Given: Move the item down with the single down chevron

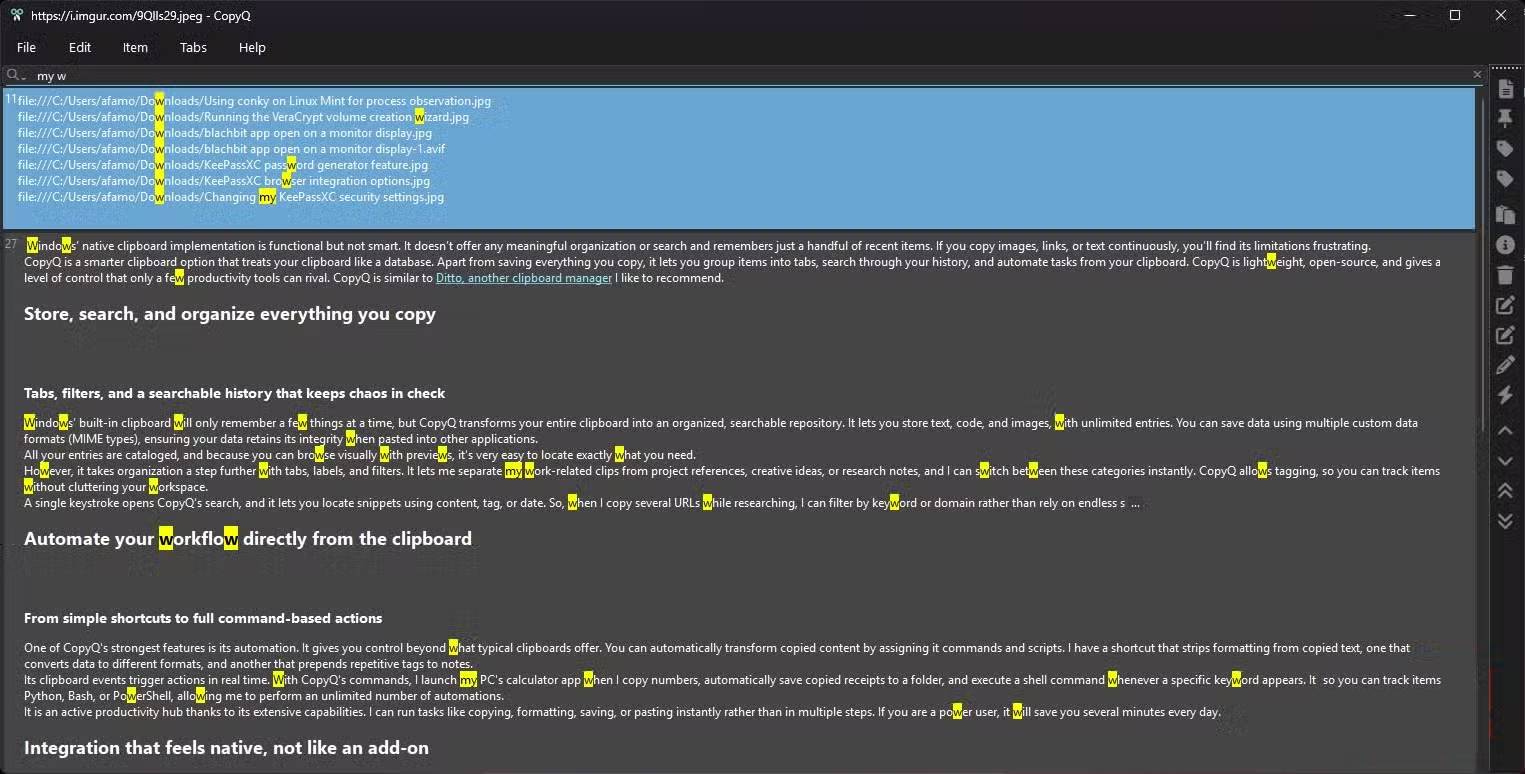Looking at the screenshot, I should click(x=1505, y=461).
